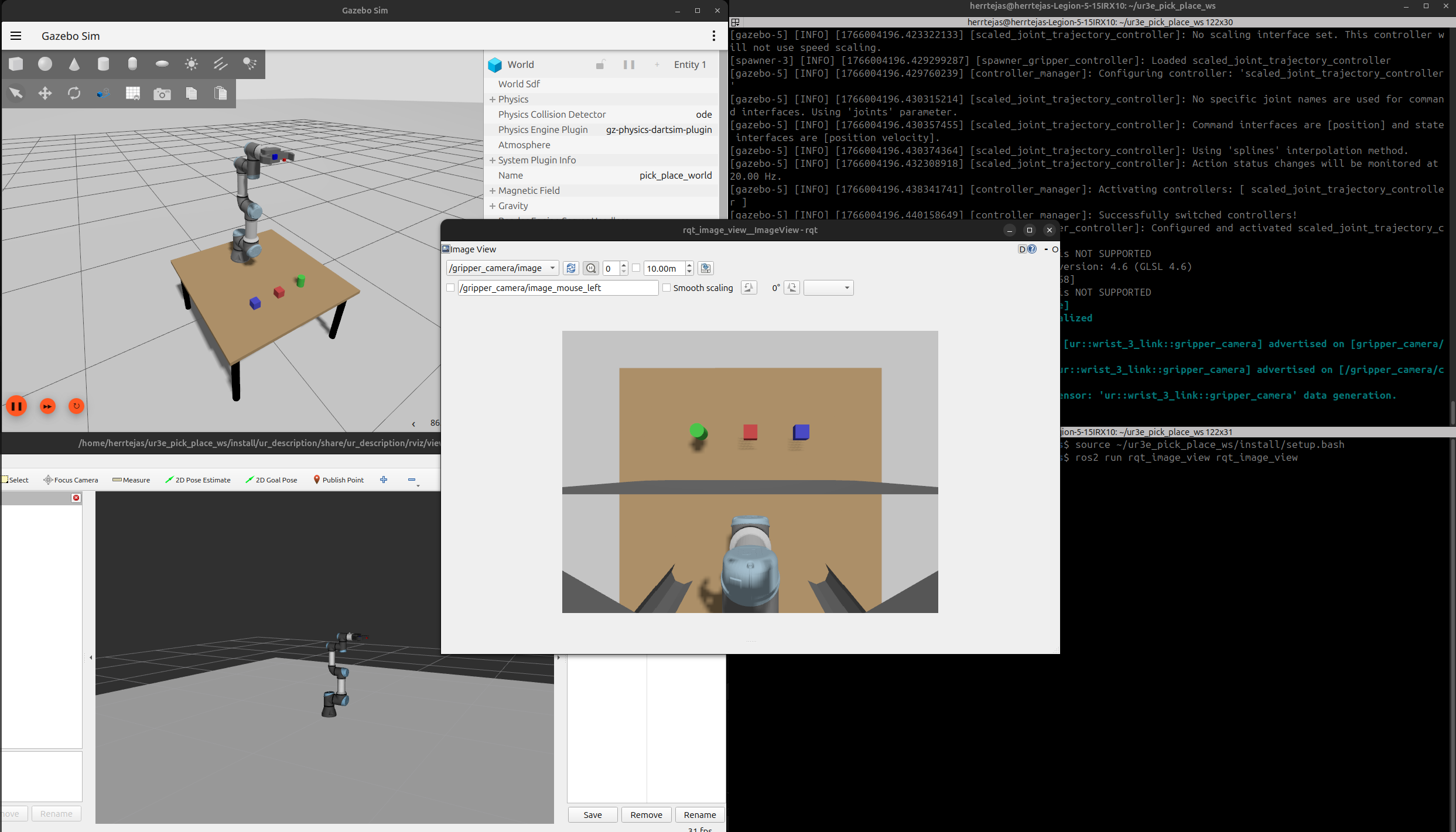Enable the Smooth scaling checkbox
Image resolution: width=1456 pixels, height=832 pixels.
pos(667,287)
